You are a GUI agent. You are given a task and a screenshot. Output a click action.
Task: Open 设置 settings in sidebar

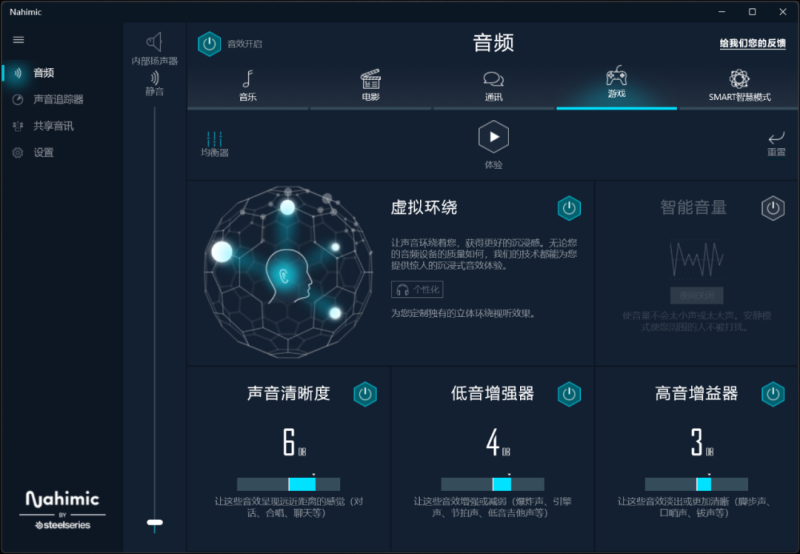[x=43, y=153]
